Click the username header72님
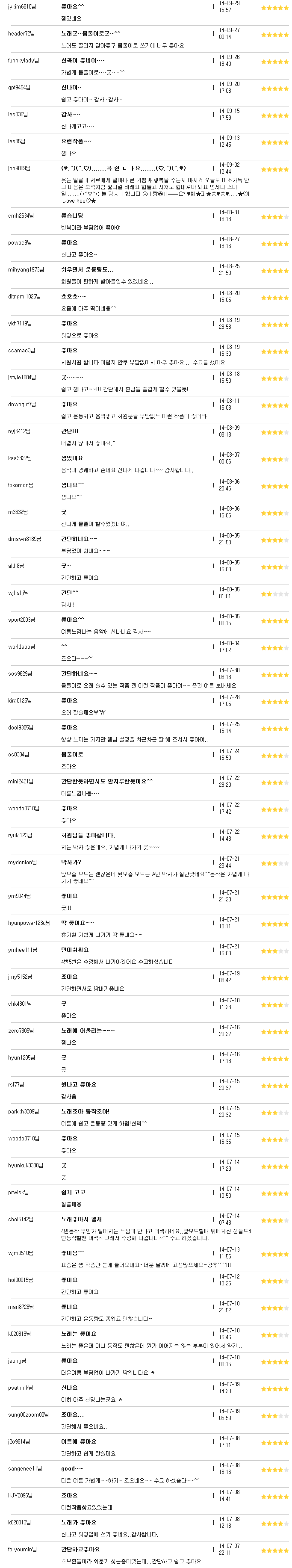This screenshot has height=1568, width=292. pos(21,33)
